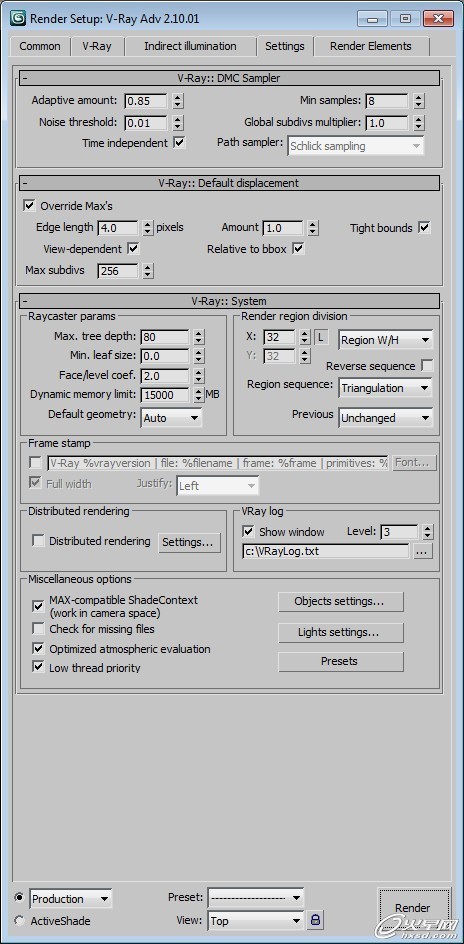464x944 pixels.
Task: Click Edge length spinner arrows
Action: pos(148,228)
